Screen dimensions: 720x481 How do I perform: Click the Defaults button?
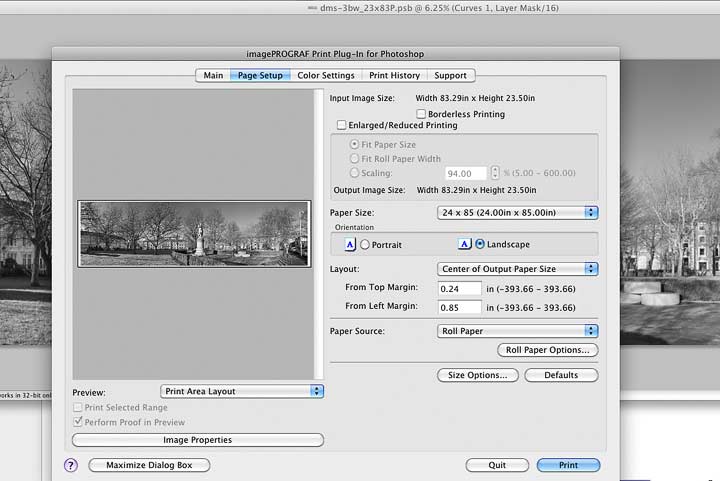pyautogui.click(x=561, y=375)
